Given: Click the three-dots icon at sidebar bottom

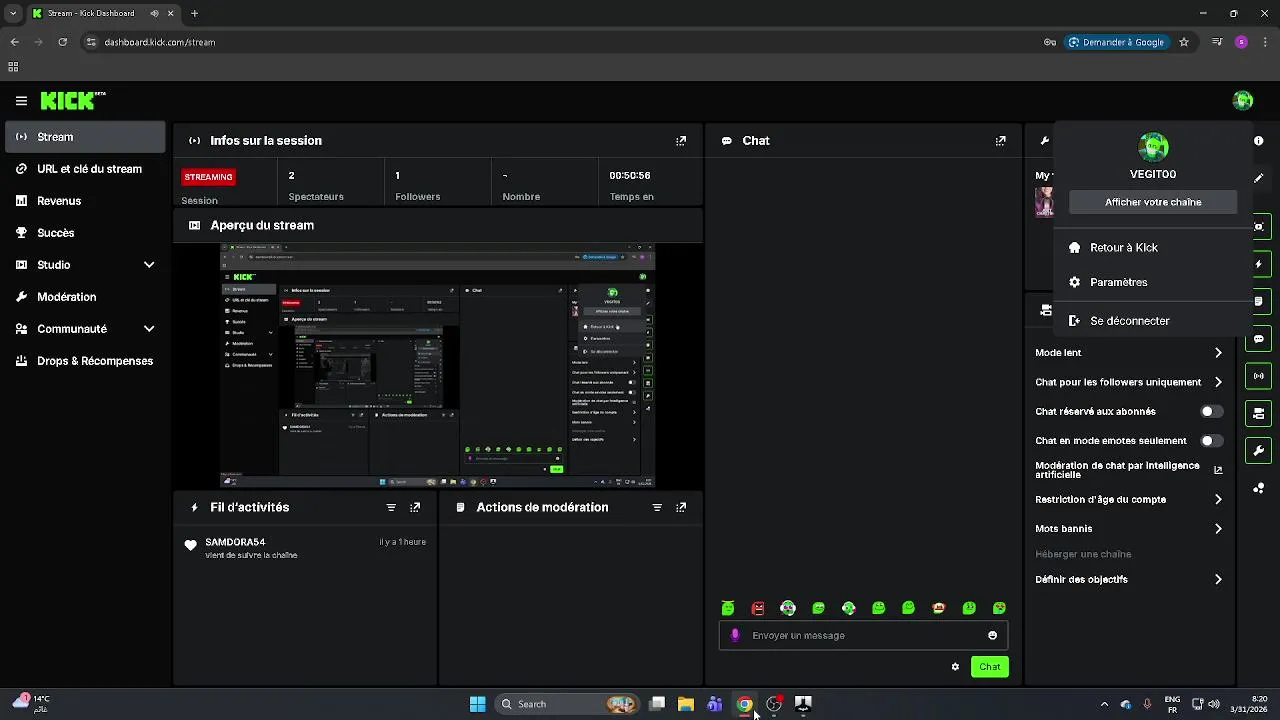Looking at the screenshot, I should tap(1259, 488).
